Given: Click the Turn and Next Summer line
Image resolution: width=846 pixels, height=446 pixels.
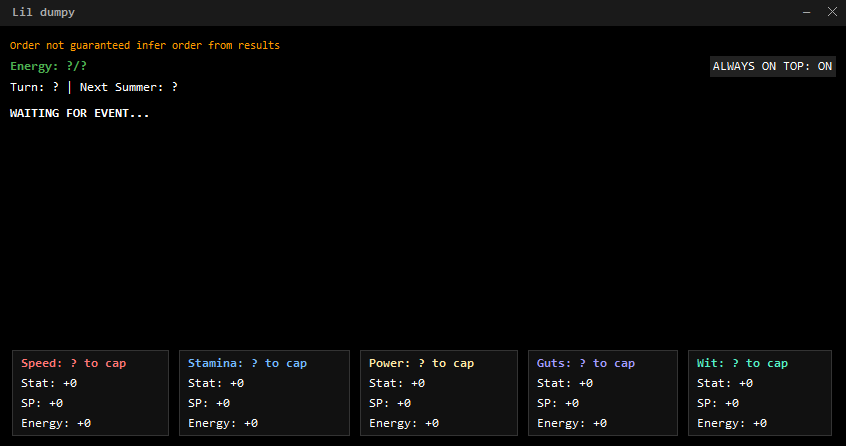Looking at the screenshot, I should tap(94, 87).
